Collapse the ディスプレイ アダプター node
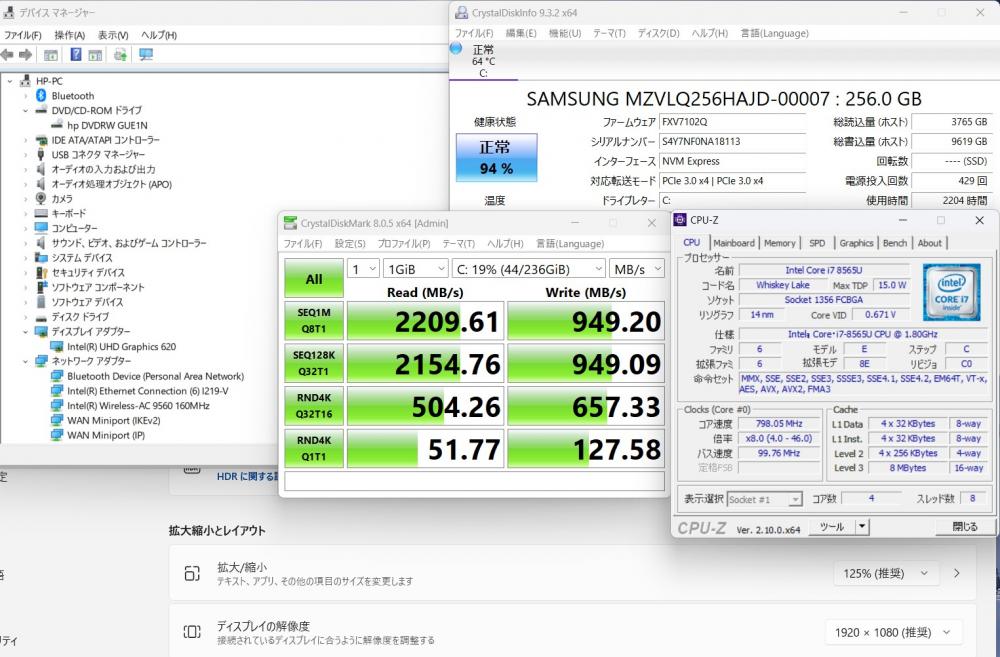The height and width of the screenshot is (657, 1000). (26, 332)
